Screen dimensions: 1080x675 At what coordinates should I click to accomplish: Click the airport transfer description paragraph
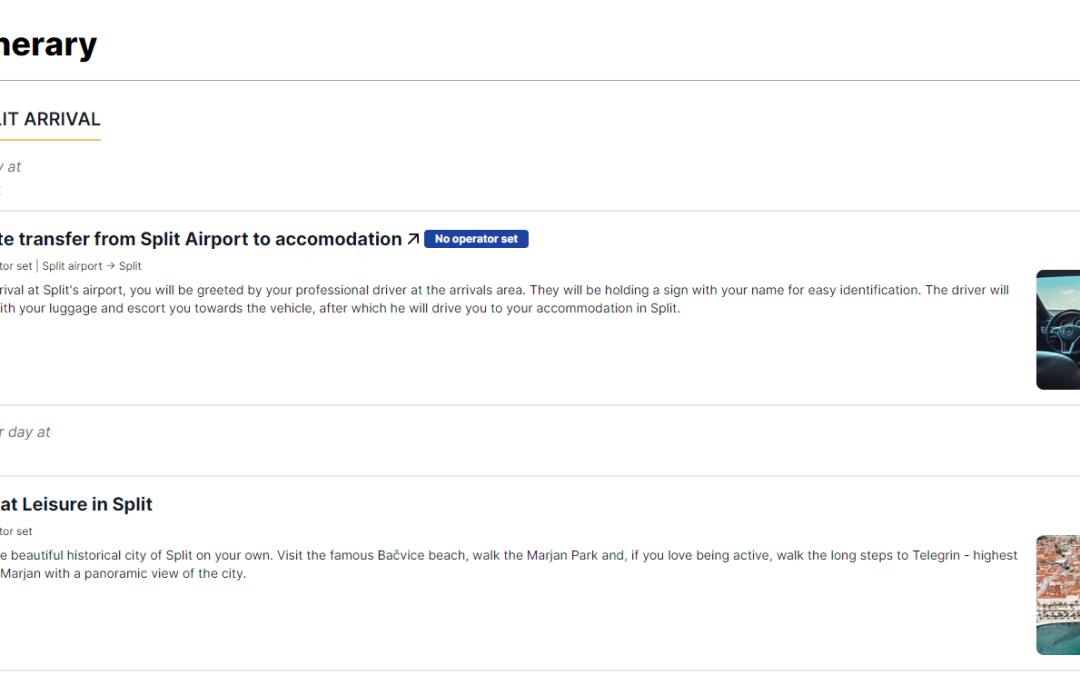500,299
